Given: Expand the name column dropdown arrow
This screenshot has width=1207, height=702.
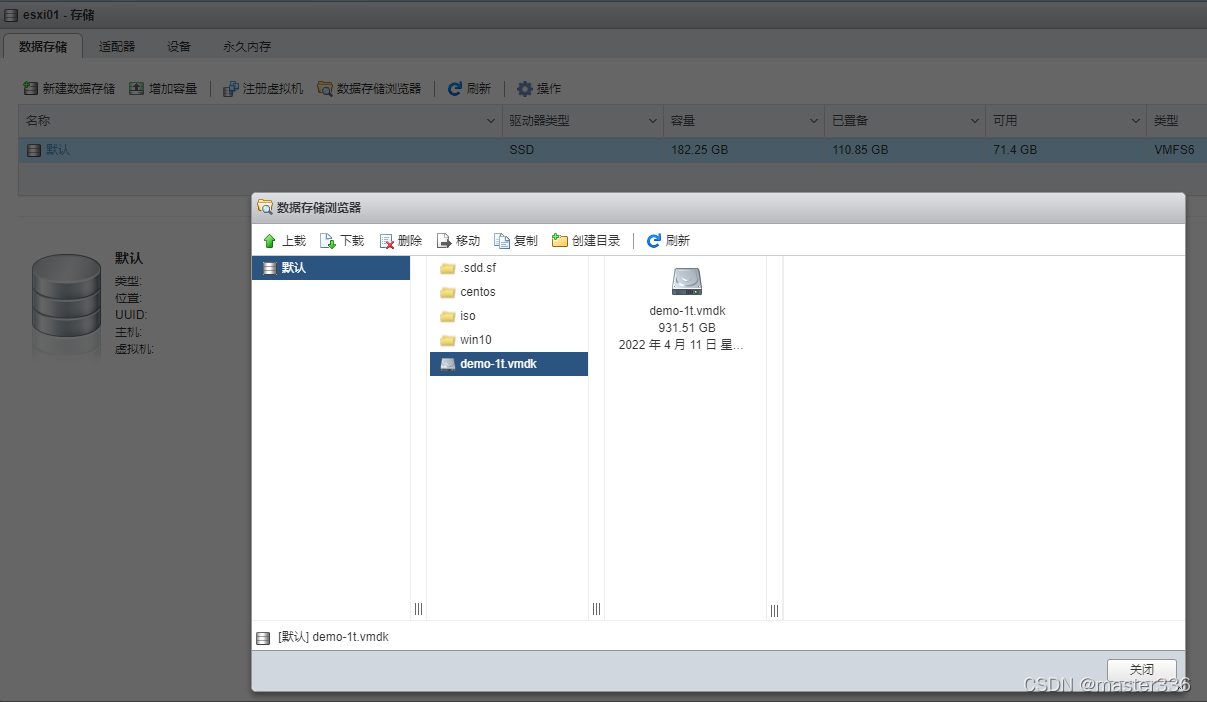Looking at the screenshot, I should tap(491, 121).
